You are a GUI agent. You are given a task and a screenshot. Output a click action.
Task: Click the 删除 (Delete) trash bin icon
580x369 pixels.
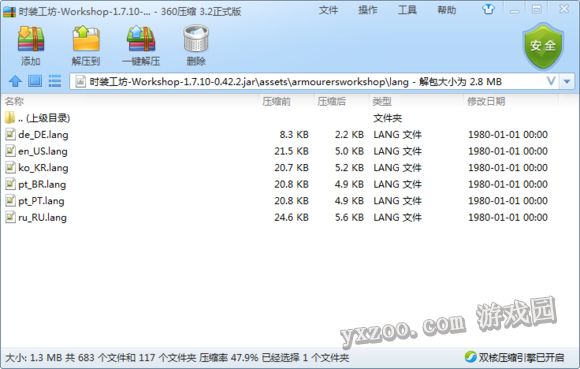click(x=196, y=38)
